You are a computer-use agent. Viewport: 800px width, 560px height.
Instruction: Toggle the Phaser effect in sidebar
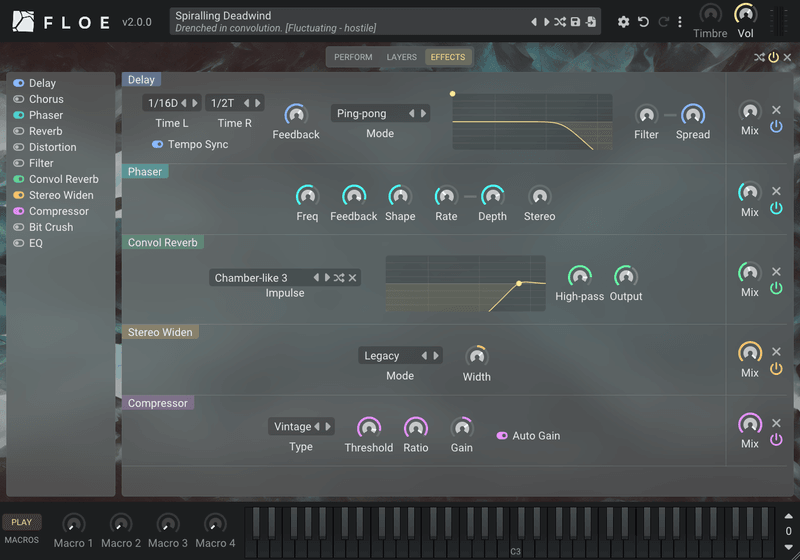[19, 115]
